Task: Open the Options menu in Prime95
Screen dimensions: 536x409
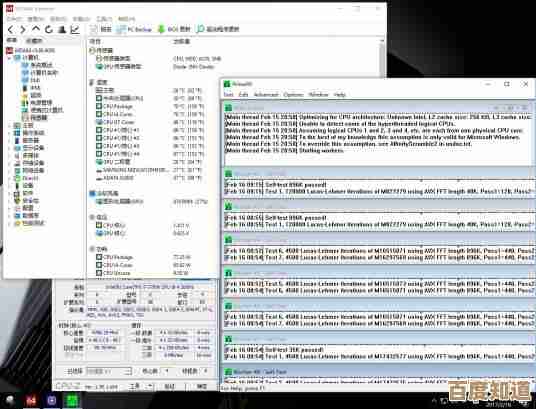Action: (294, 94)
